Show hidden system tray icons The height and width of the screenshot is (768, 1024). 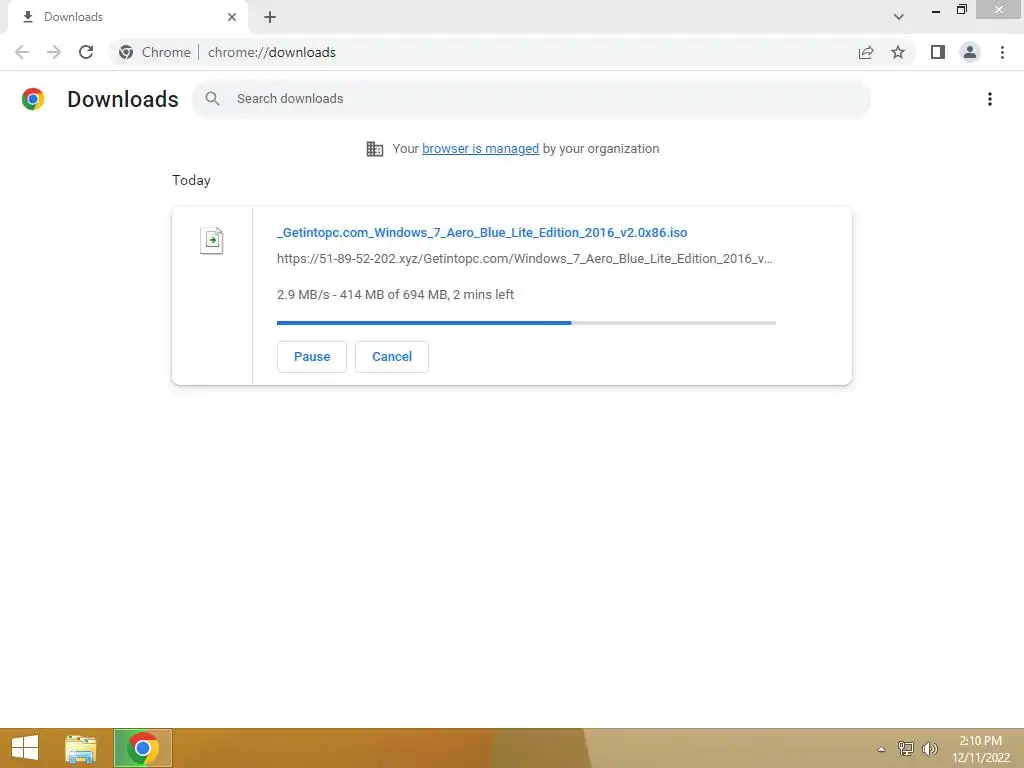(881, 749)
